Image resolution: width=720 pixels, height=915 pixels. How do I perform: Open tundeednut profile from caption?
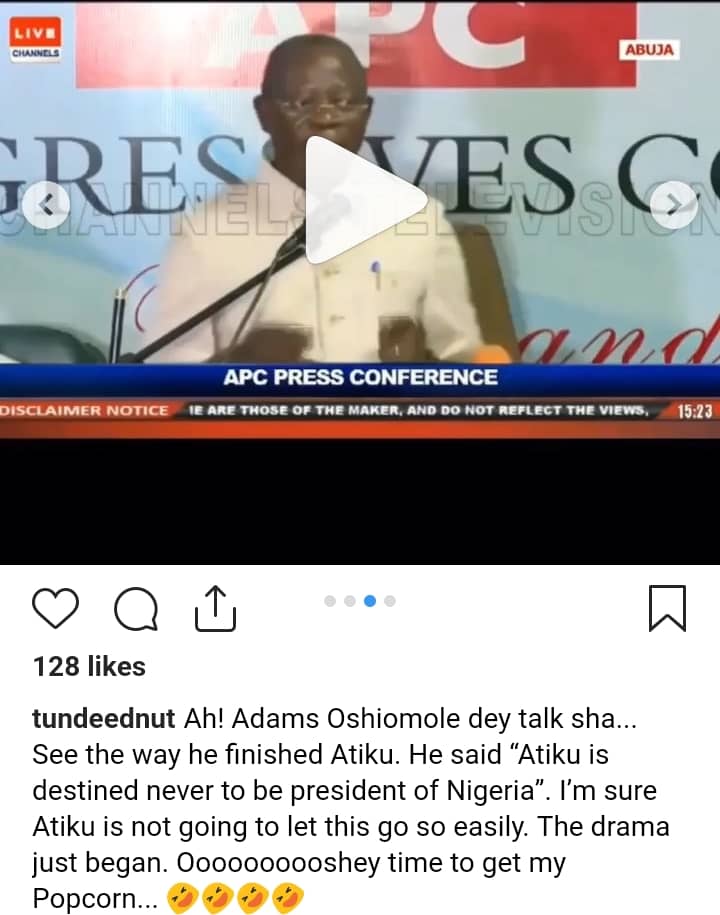pos(103,719)
